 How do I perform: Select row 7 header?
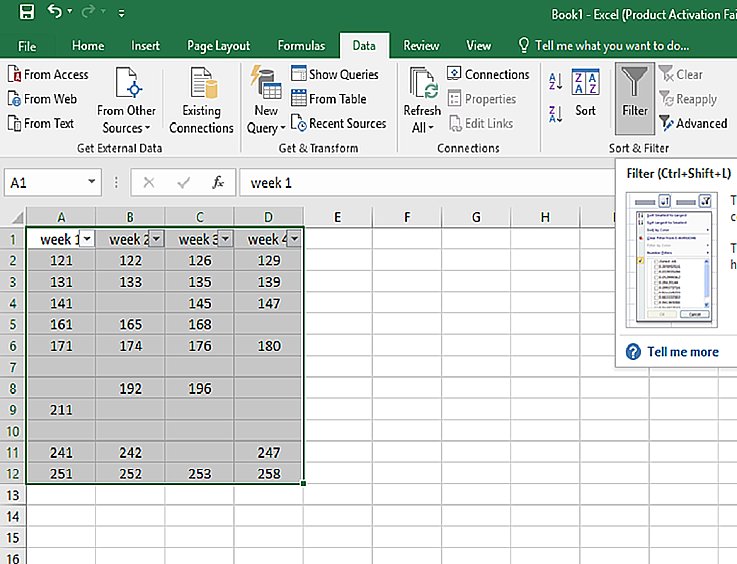point(13,368)
